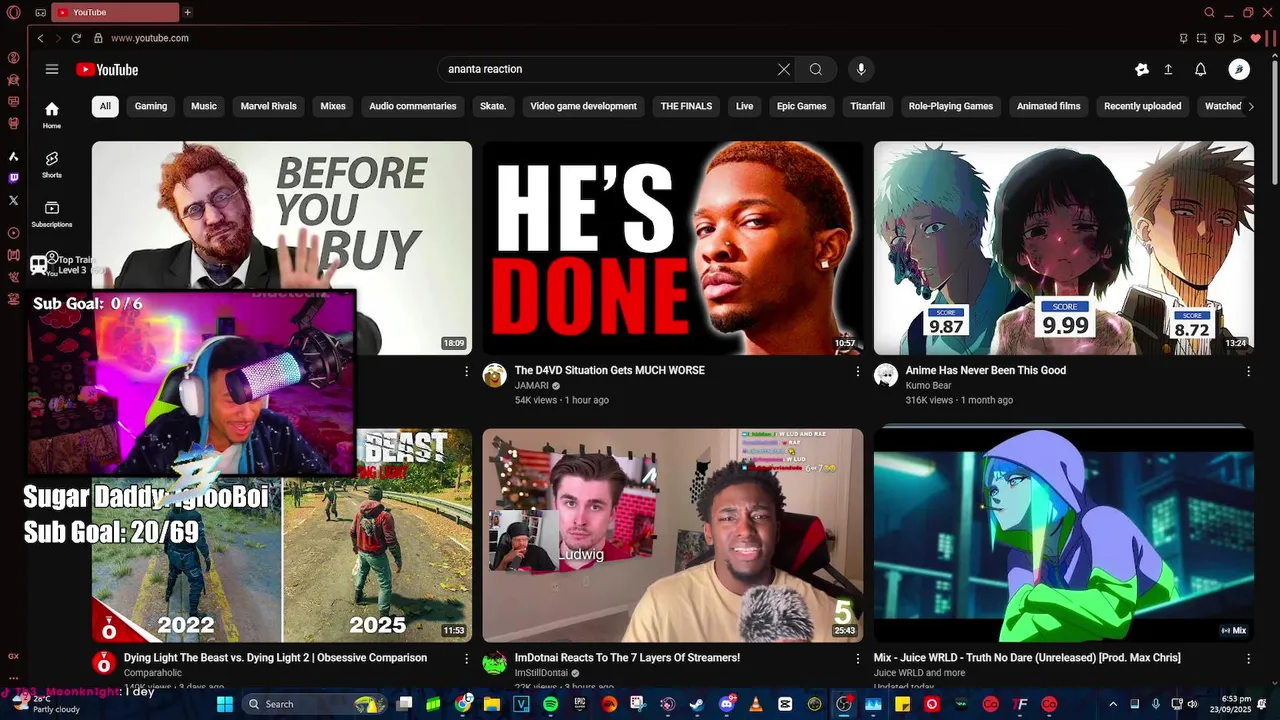Submit search with the magnifier button

tap(816, 69)
